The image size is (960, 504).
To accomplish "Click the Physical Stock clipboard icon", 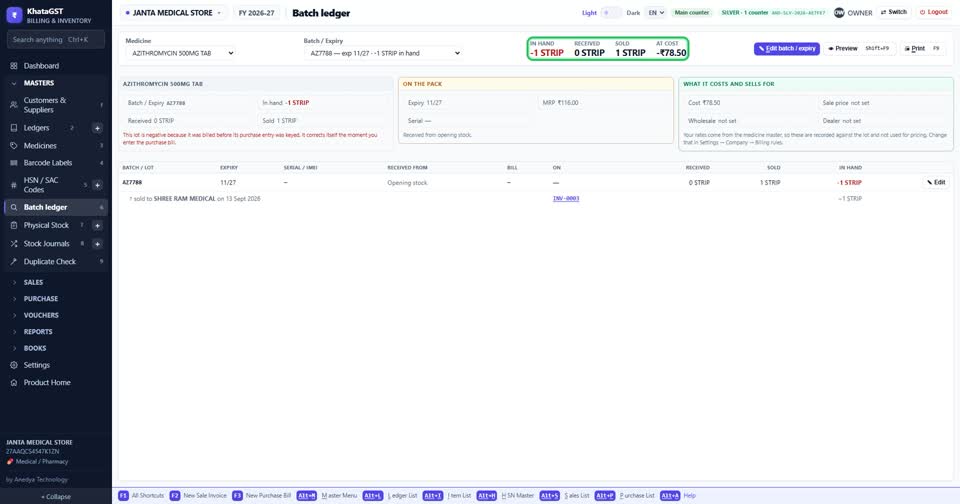I will pyautogui.click(x=14, y=225).
